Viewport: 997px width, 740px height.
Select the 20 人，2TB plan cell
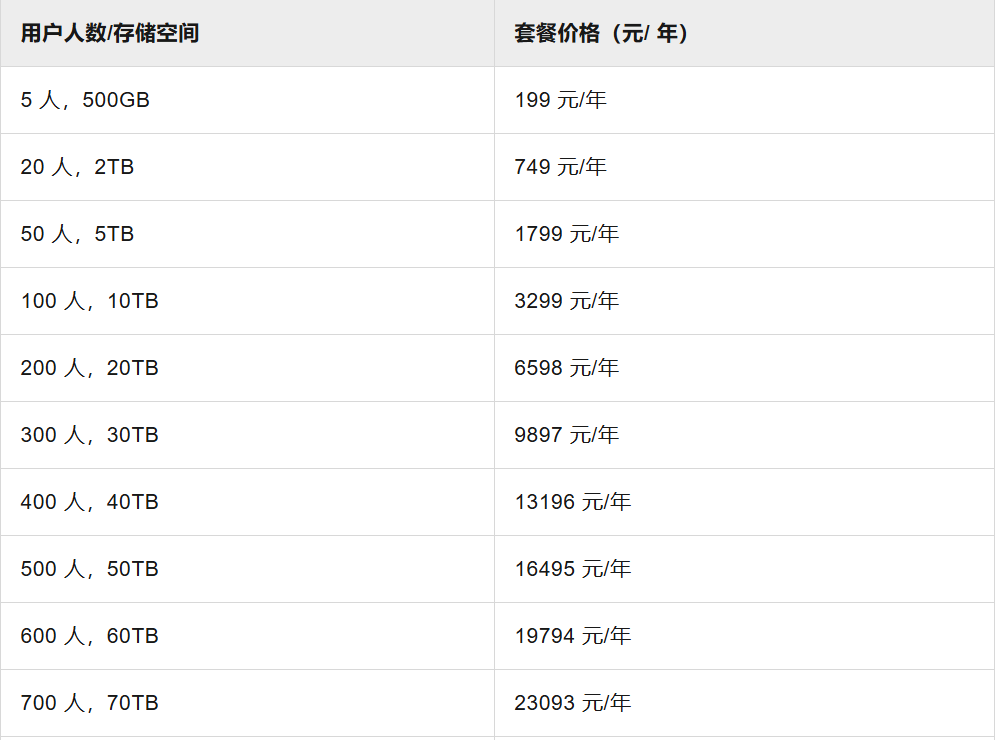coord(77,167)
